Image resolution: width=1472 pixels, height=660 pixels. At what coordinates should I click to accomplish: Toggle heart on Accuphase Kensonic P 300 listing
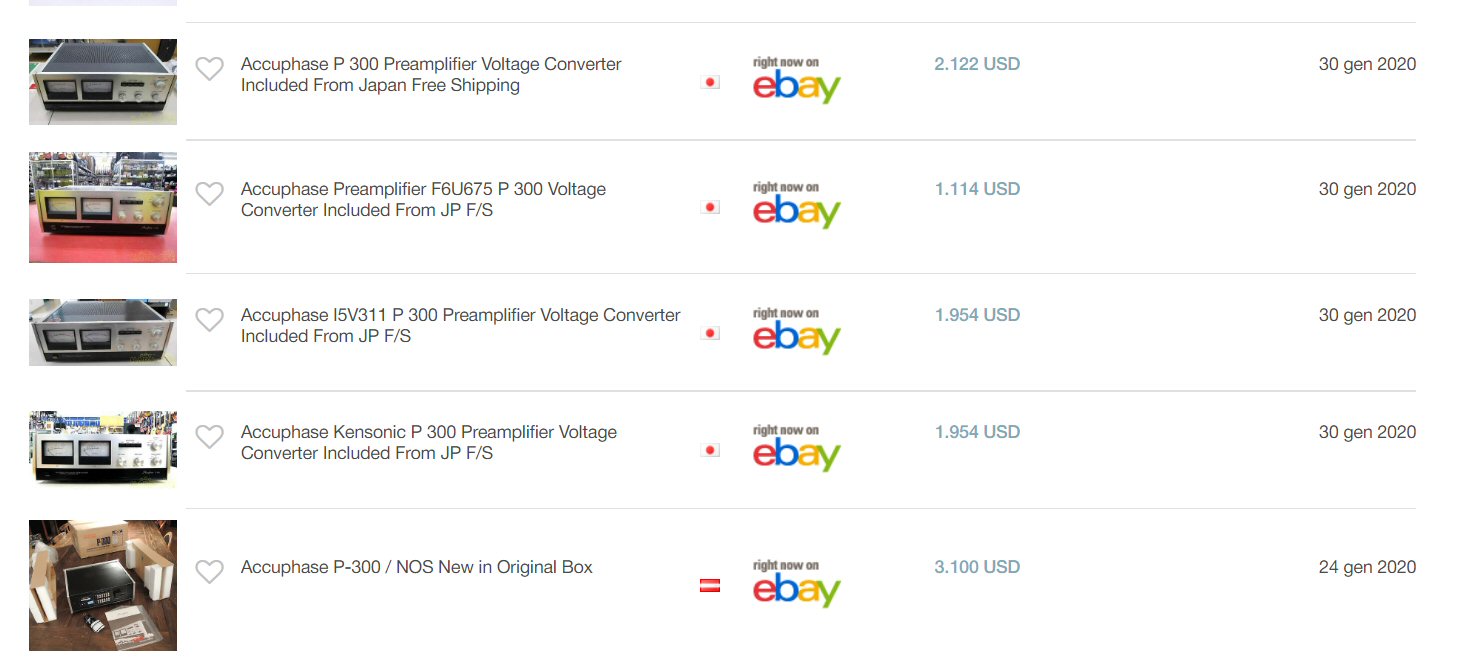(209, 437)
